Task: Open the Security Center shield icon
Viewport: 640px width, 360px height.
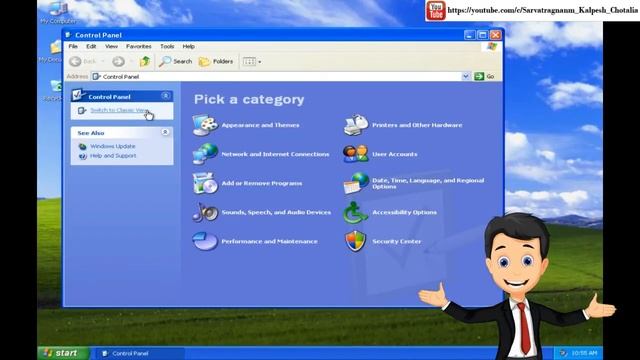Action: click(x=355, y=241)
